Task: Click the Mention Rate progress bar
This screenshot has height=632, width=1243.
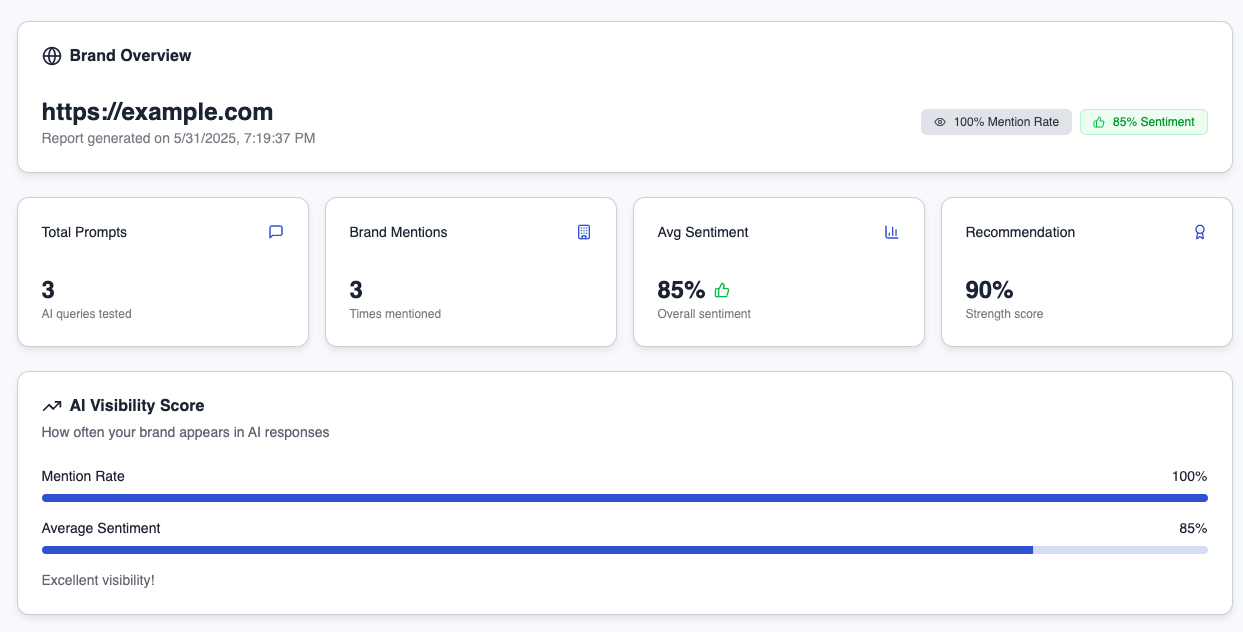Action: click(x=624, y=498)
